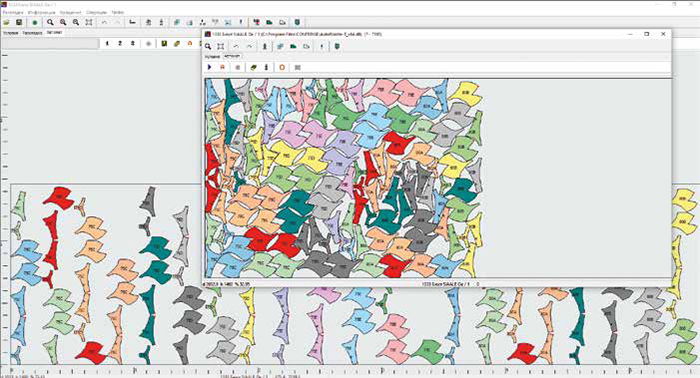
Task: Click the orange circle icon in nesting window toolbar
Action: (x=282, y=67)
